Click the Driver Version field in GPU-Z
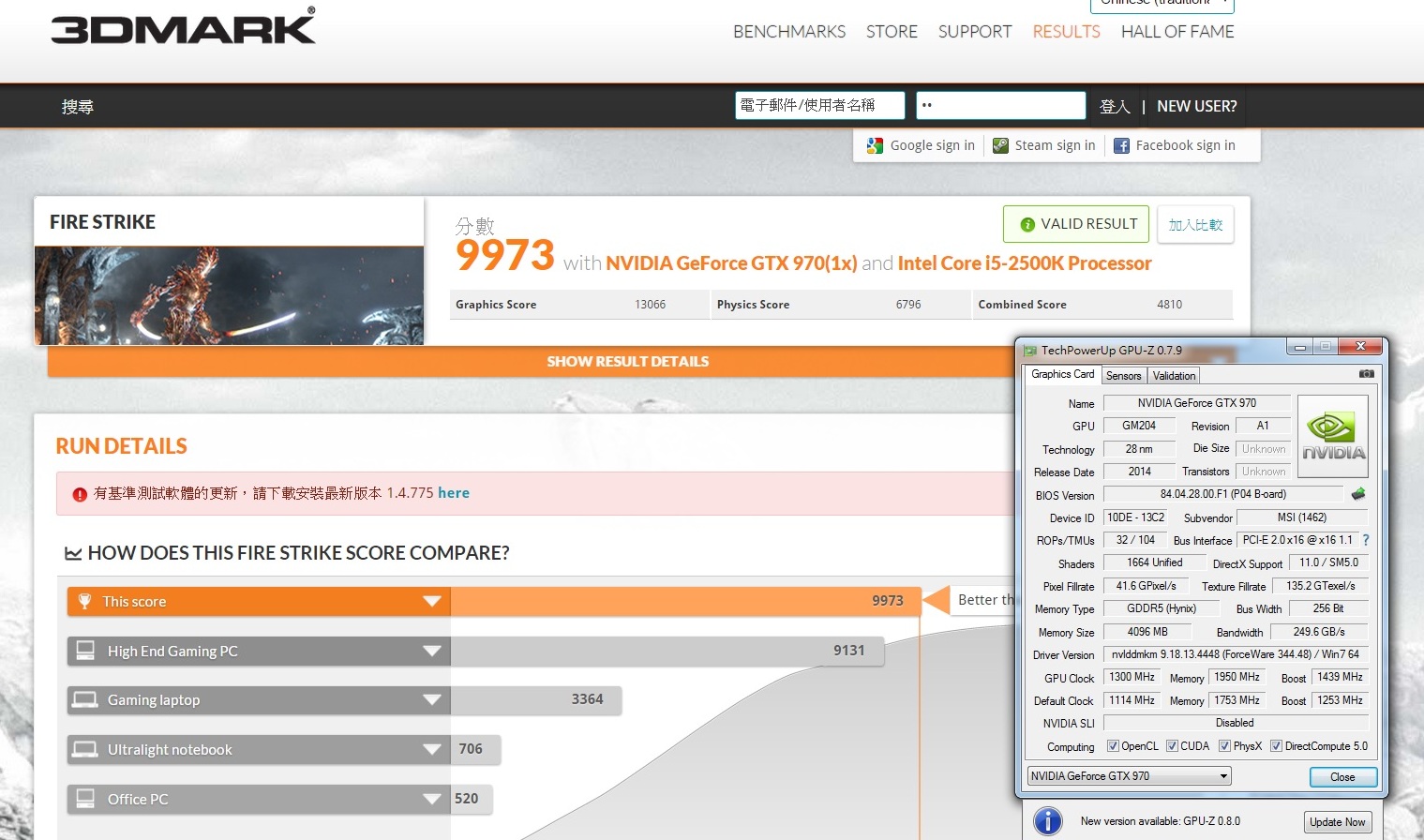Image resolution: width=1424 pixels, height=840 pixels. 1236,654
